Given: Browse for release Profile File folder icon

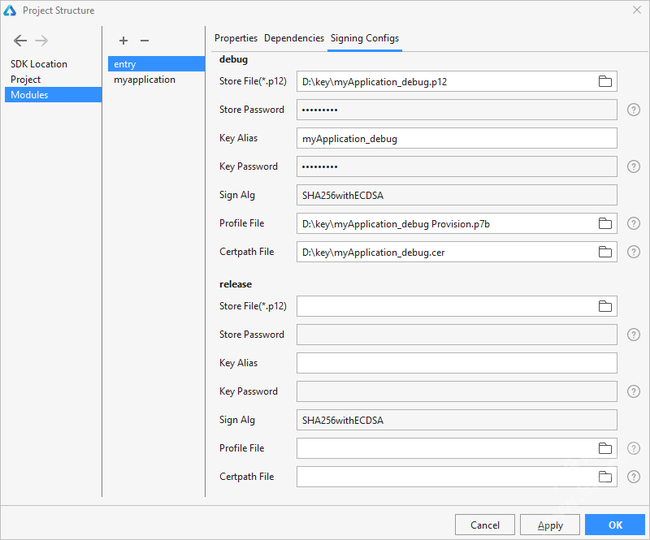Looking at the screenshot, I should click(605, 448).
